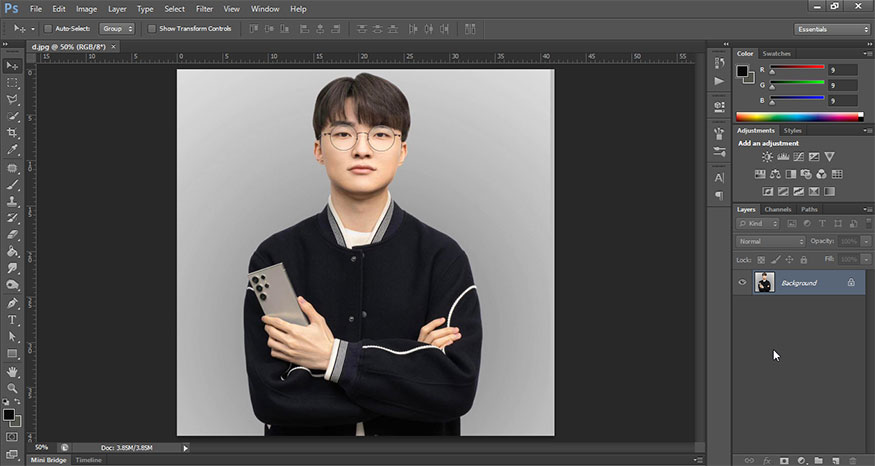
Task: Click the Vibrance adjustment icon
Action: (830, 157)
